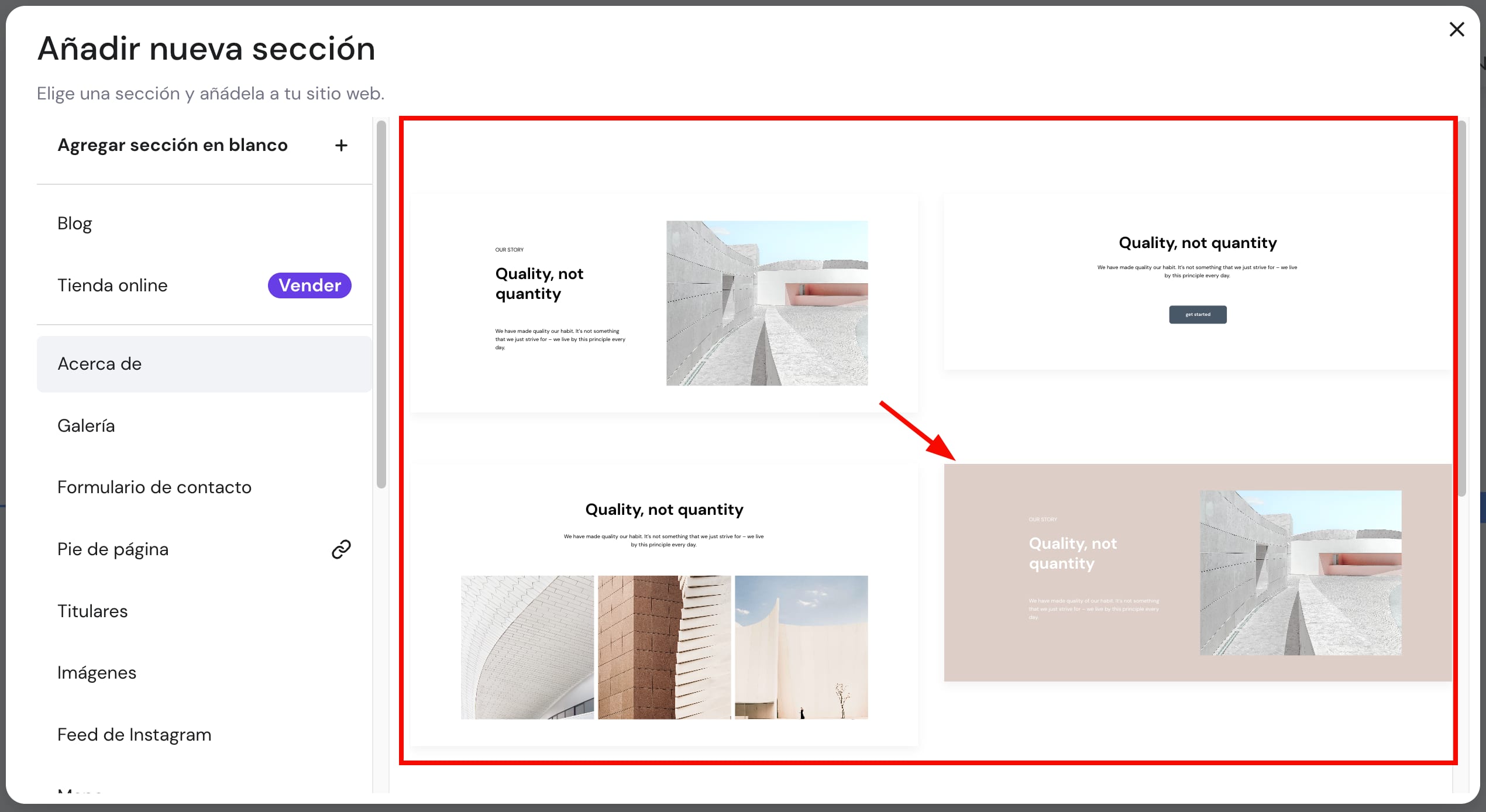Click the plus icon beside blank section
Image resolution: width=1486 pixels, height=812 pixels.
click(341, 146)
